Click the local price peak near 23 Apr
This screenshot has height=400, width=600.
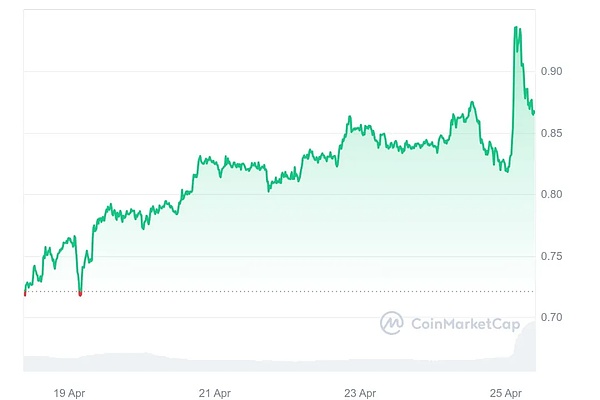pyautogui.click(x=350, y=118)
